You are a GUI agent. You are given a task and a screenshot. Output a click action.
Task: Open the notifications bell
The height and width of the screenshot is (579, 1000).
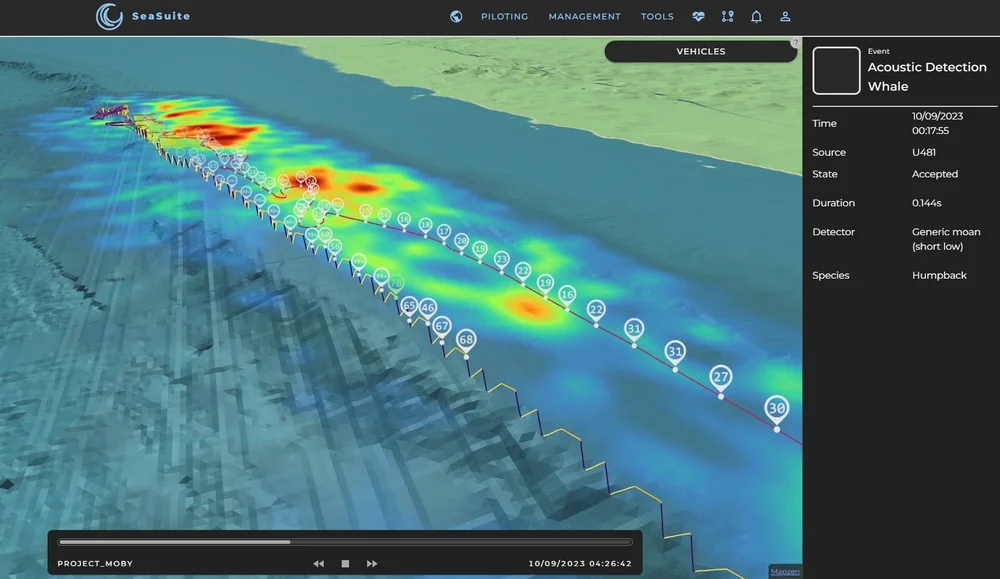tap(756, 17)
